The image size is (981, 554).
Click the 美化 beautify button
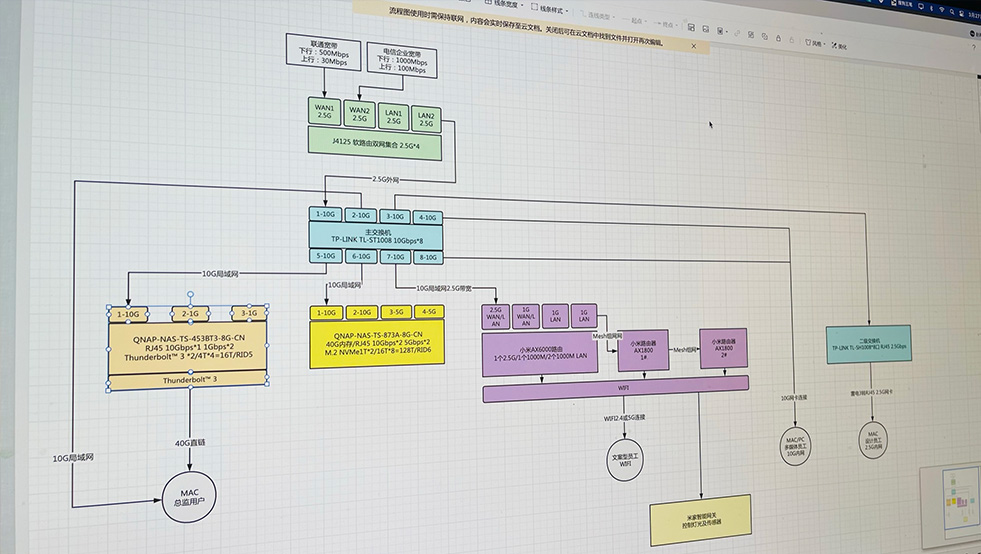pyautogui.click(x=840, y=46)
